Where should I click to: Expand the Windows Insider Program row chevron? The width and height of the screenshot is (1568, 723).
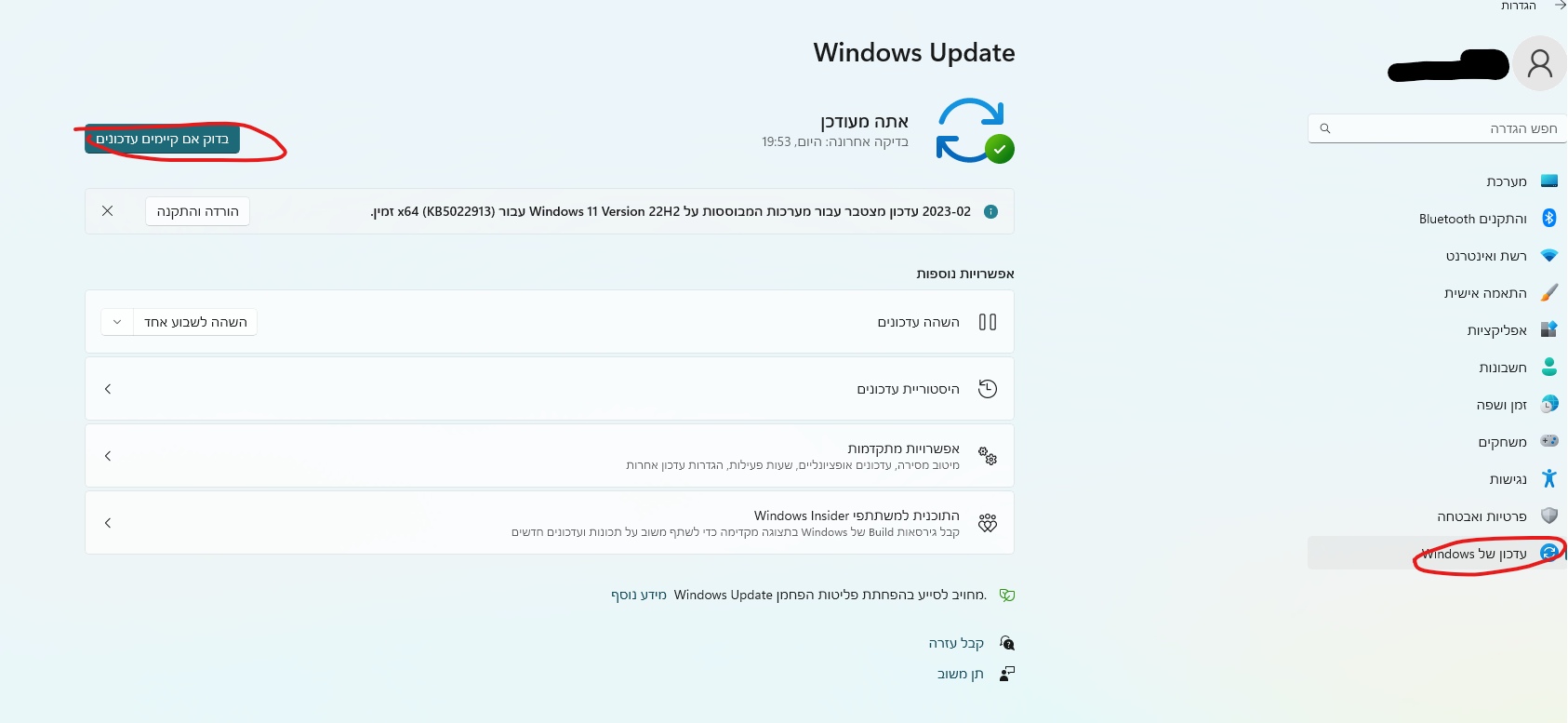pos(108,523)
